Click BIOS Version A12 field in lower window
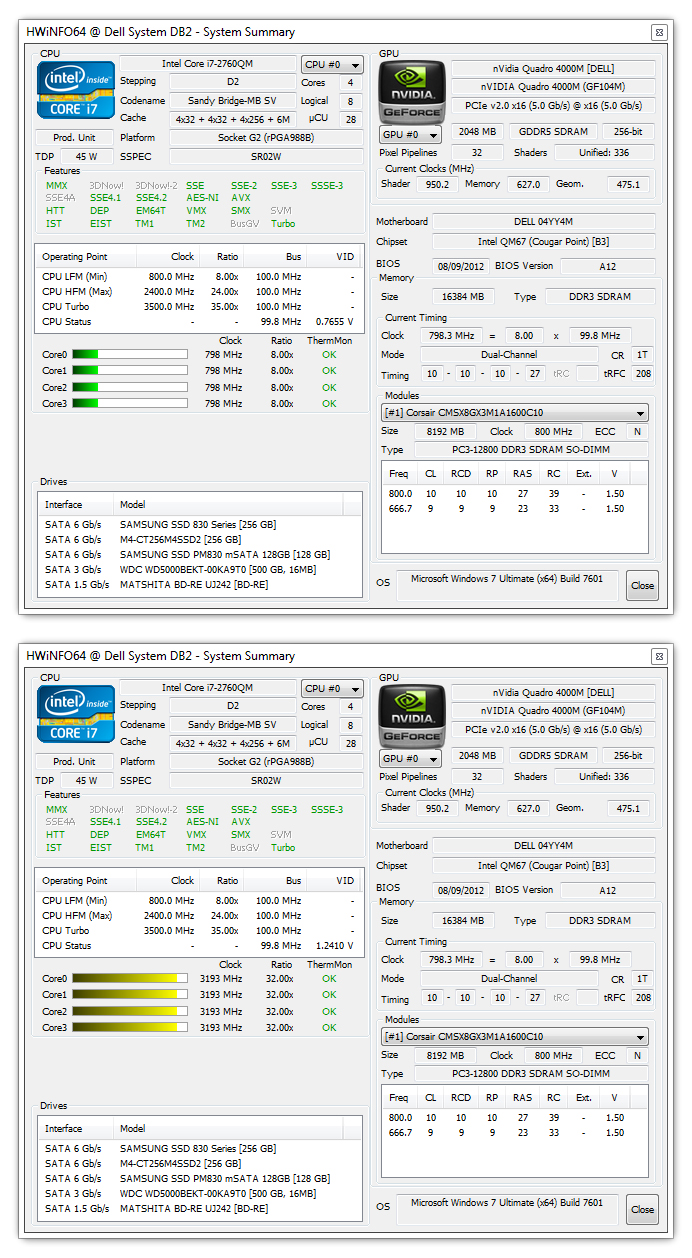Image resolution: width=692 pixels, height=1258 pixels. pos(607,890)
